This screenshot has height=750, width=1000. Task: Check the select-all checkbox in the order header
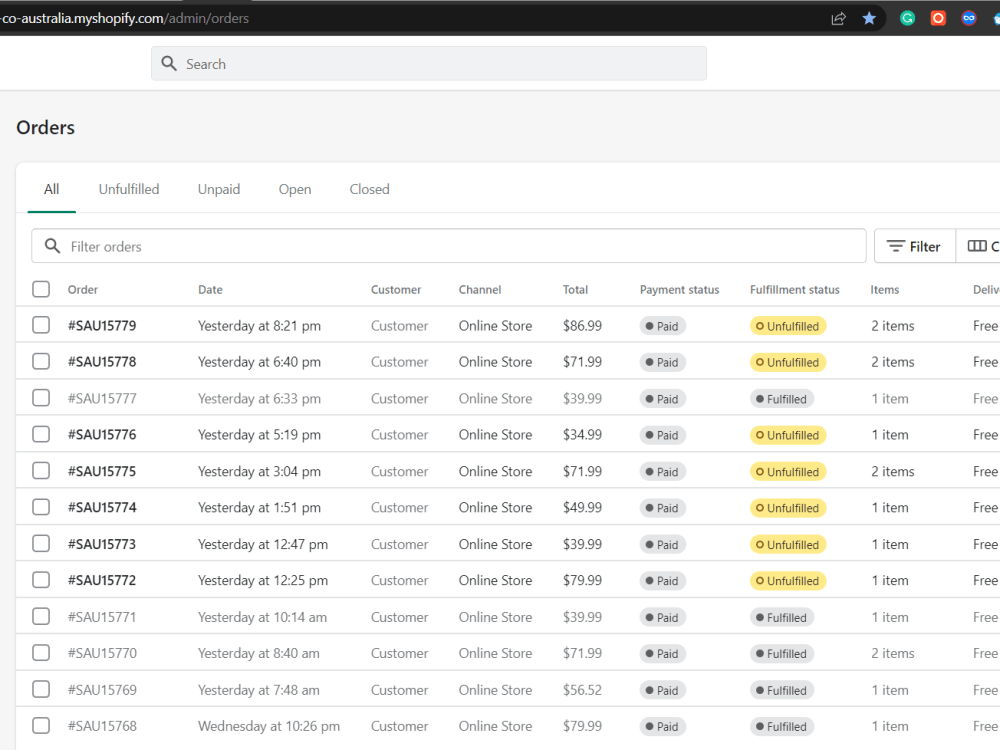point(39,289)
